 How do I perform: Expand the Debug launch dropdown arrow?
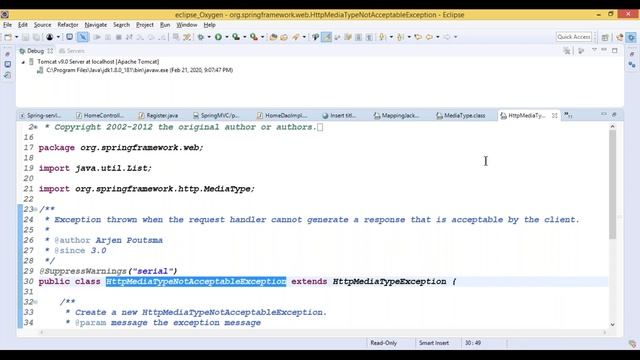(209, 37)
